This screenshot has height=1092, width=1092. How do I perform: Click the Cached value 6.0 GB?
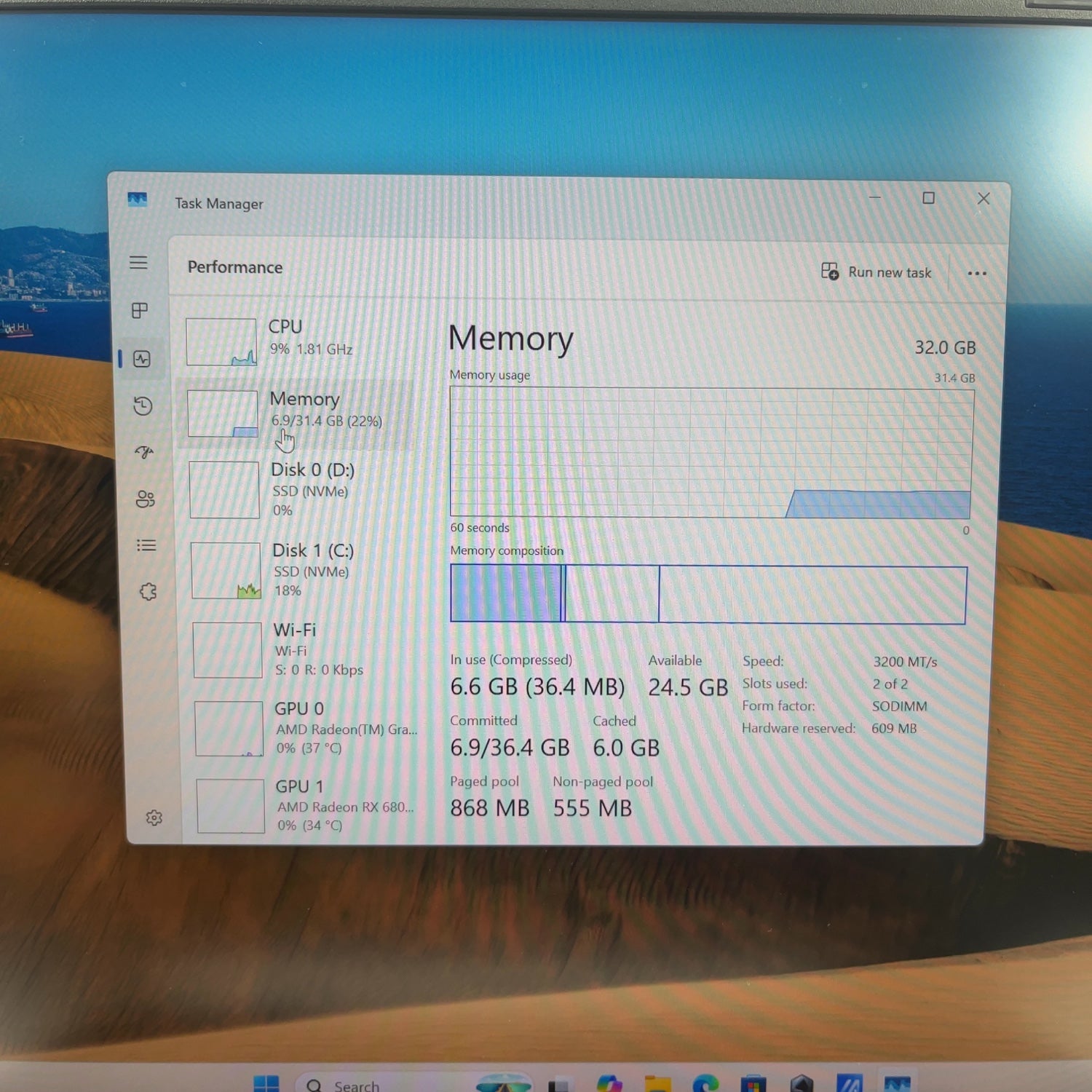coord(626,748)
